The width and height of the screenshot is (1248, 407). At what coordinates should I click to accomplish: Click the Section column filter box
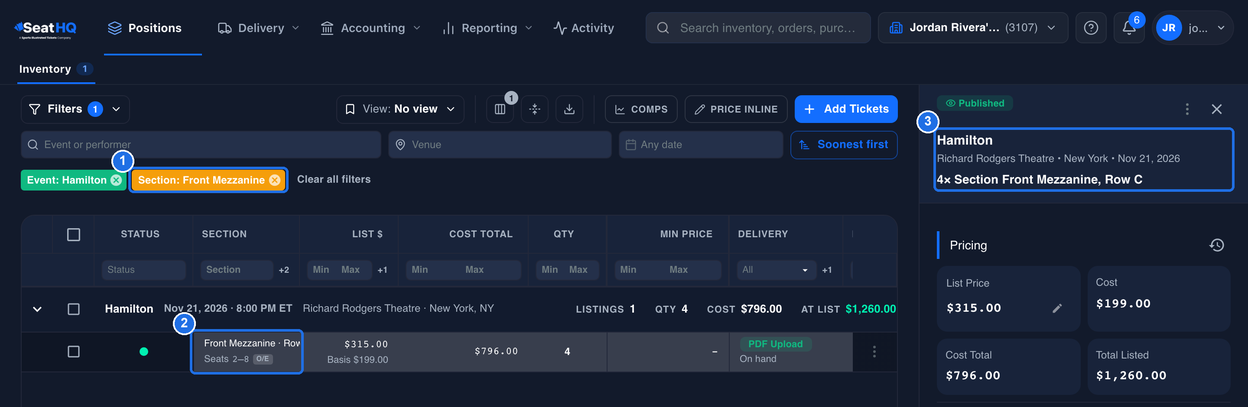point(237,270)
